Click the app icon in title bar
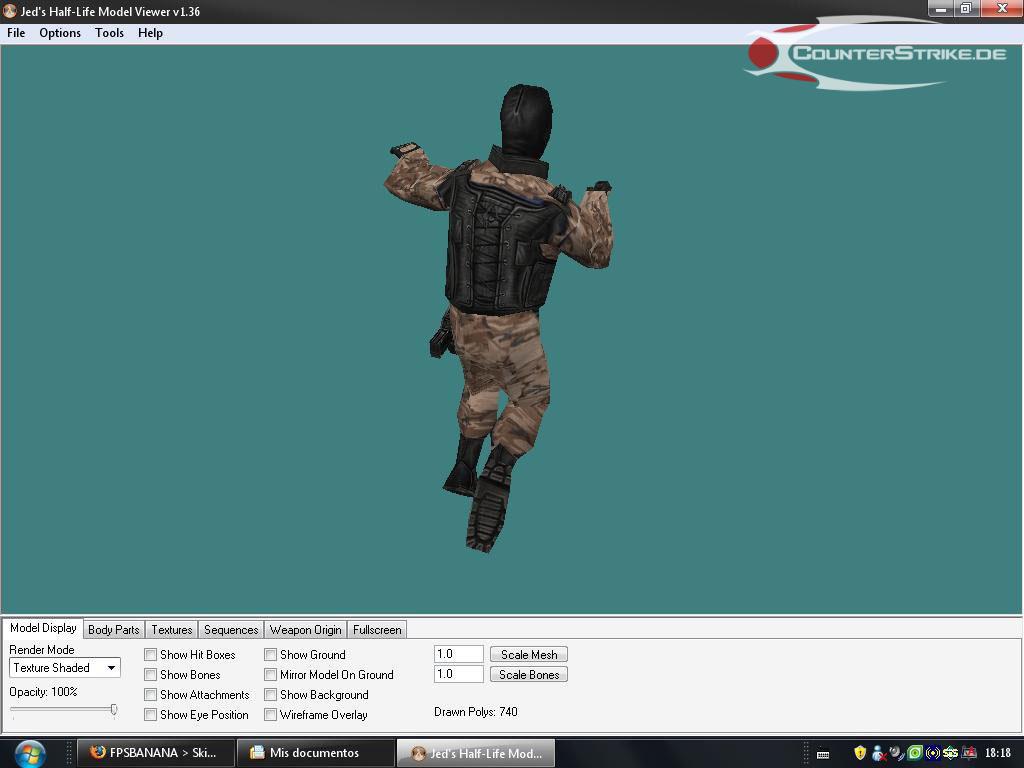This screenshot has width=1024, height=768. pyautogui.click(x=10, y=11)
